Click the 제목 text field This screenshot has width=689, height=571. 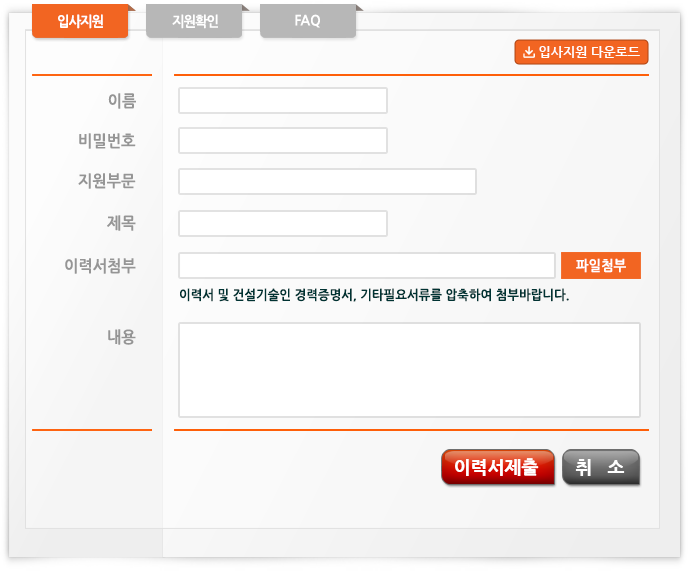[x=282, y=224]
